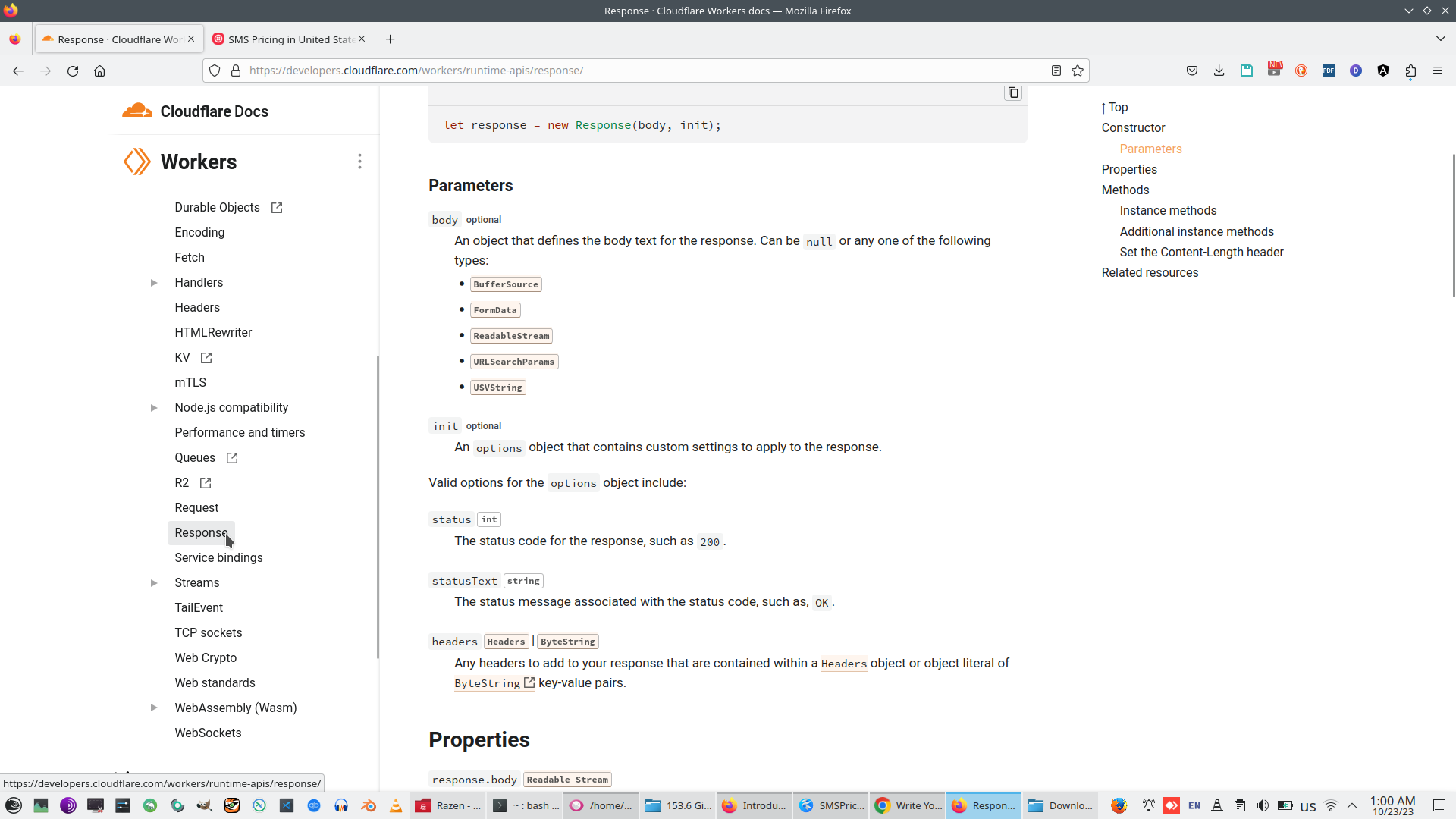Expand the Node.js compatibility section
The image size is (1456, 819).
coord(155,407)
